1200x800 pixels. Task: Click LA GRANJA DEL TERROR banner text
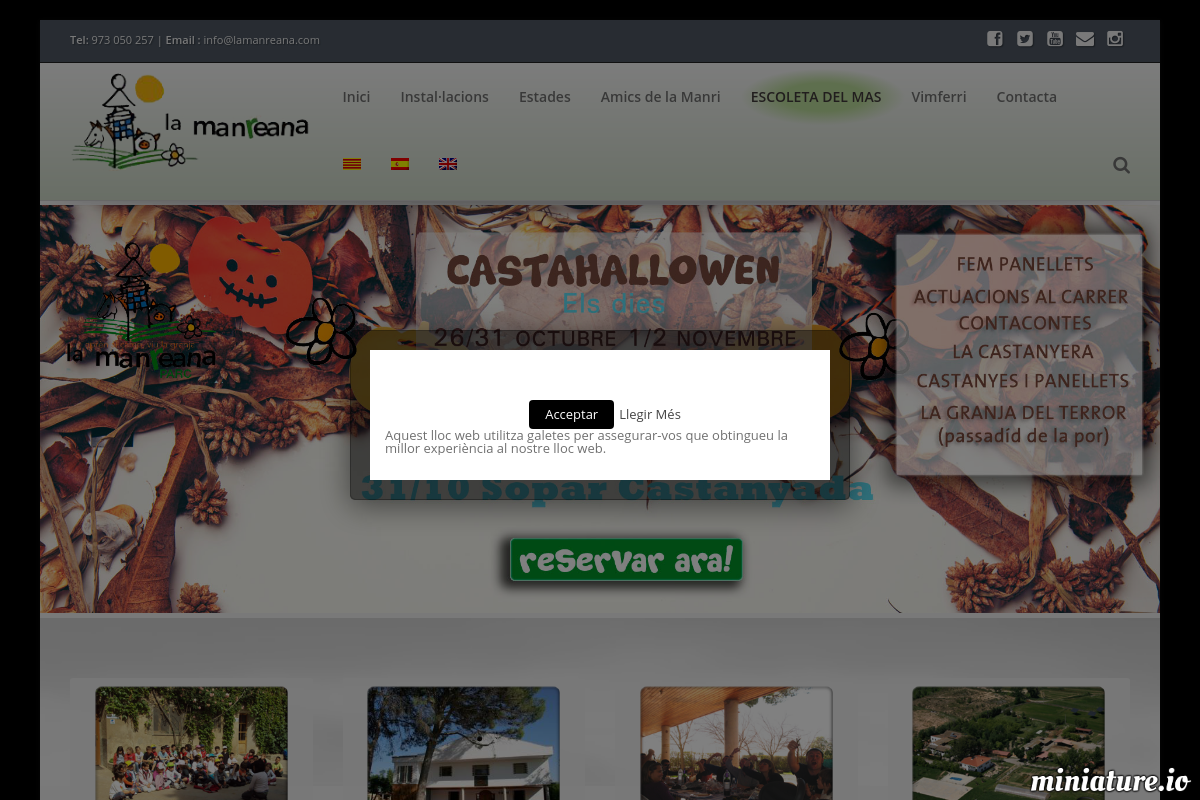click(x=1023, y=412)
